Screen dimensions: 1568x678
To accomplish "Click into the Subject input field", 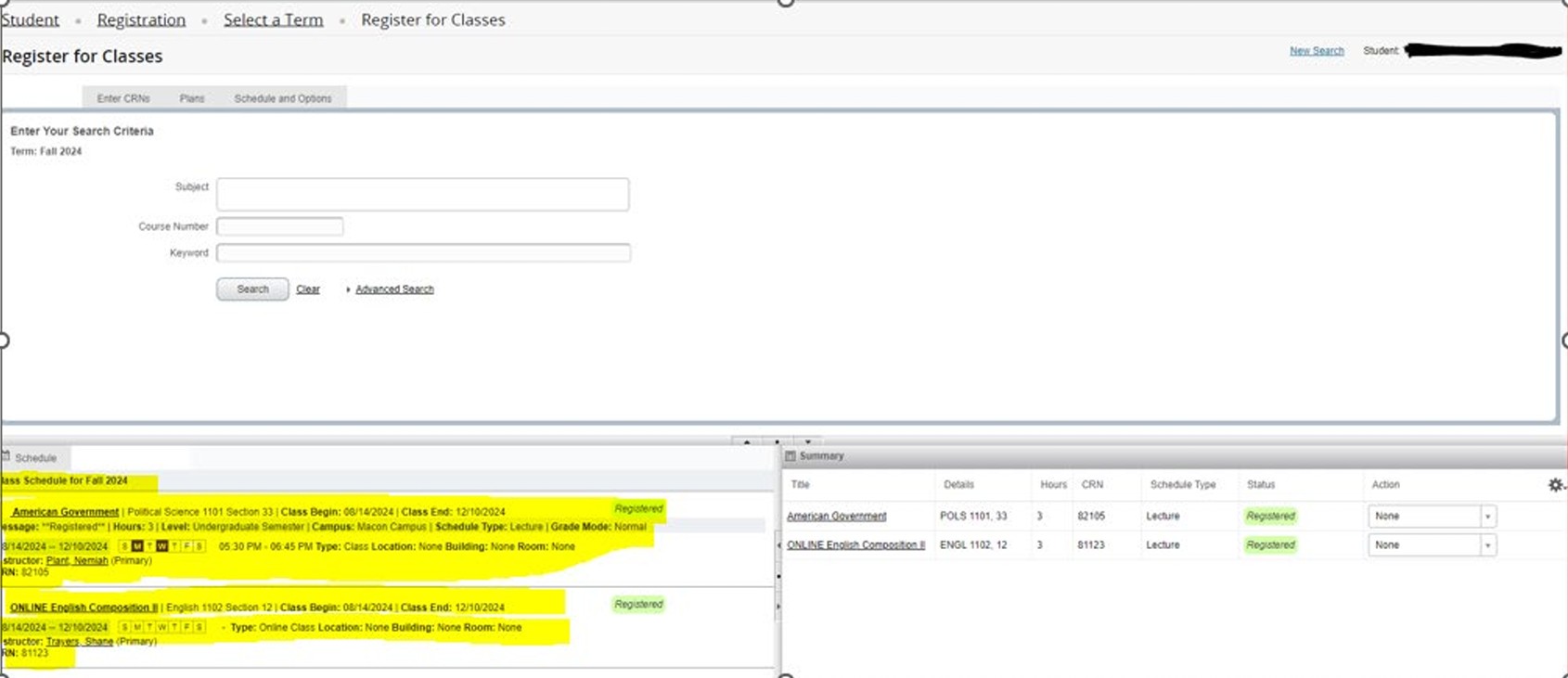I will [422, 195].
